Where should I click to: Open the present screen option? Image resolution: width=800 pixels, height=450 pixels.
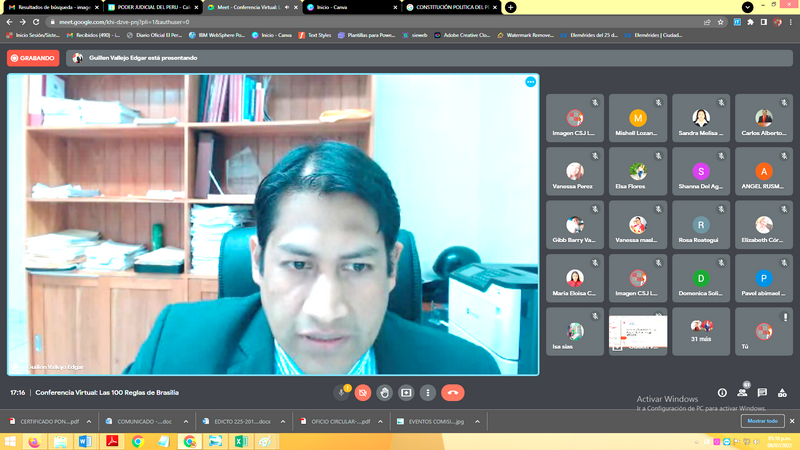(x=406, y=393)
